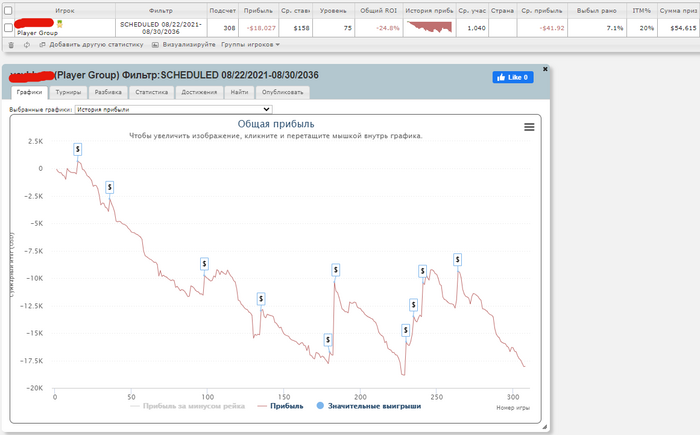This screenshot has width=700, height=435.
Task: Sort by the 'Прибыль' column header
Action: pos(258,10)
